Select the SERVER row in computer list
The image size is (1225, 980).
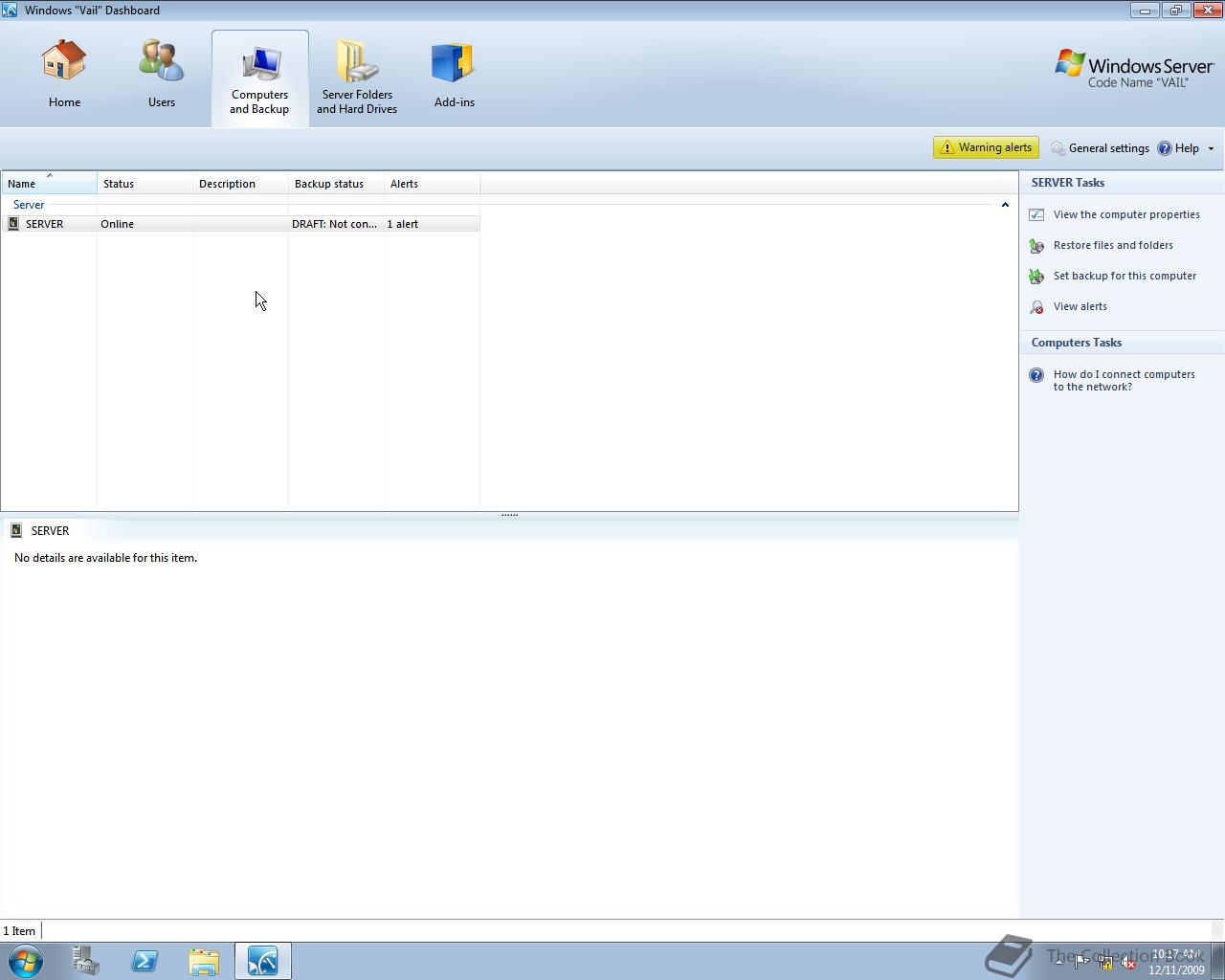240,224
